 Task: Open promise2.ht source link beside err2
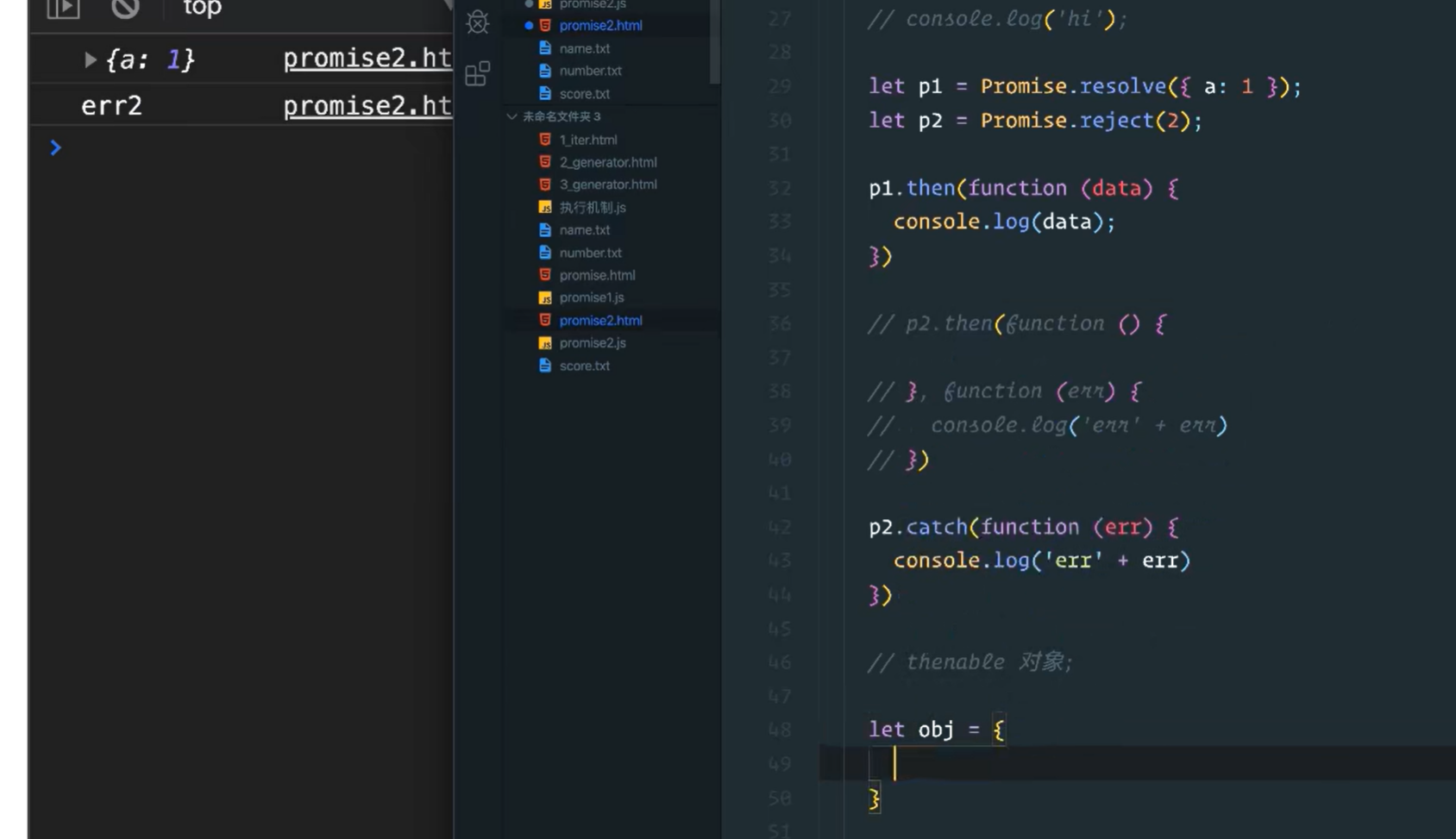367,105
